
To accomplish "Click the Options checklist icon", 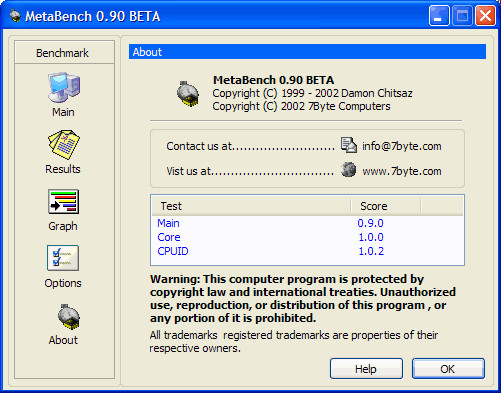I will pos(63,258).
